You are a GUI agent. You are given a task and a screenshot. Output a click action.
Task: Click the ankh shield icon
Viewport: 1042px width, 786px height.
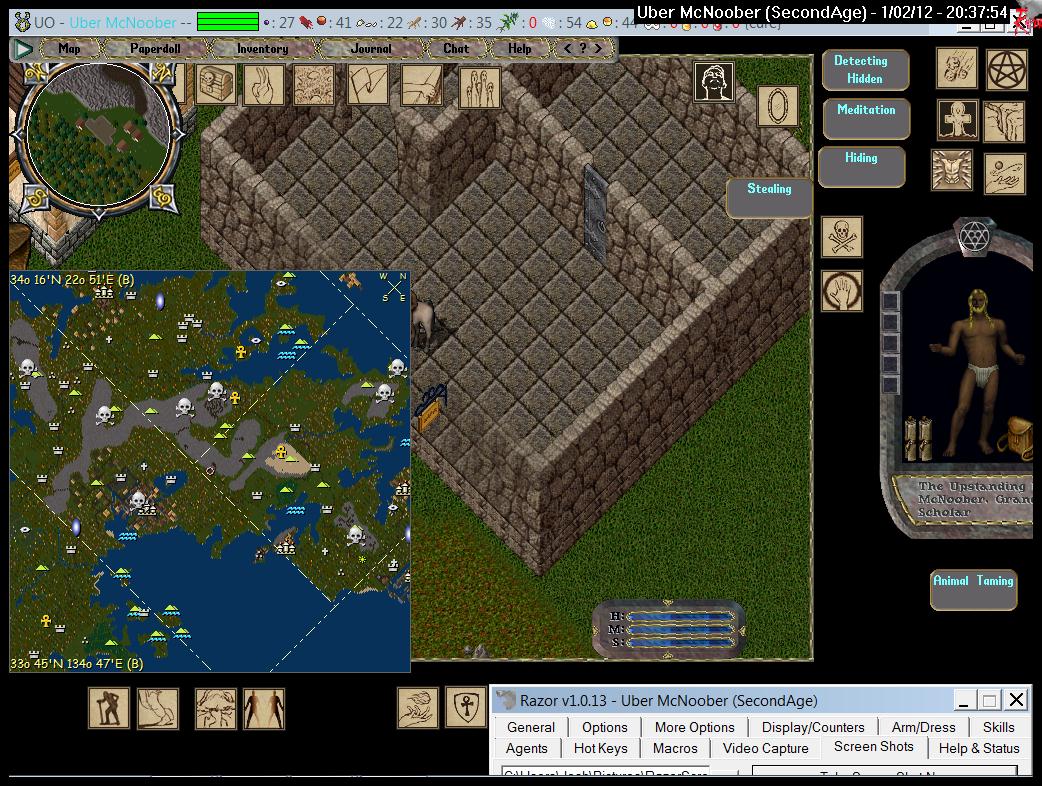tap(465, 707)
